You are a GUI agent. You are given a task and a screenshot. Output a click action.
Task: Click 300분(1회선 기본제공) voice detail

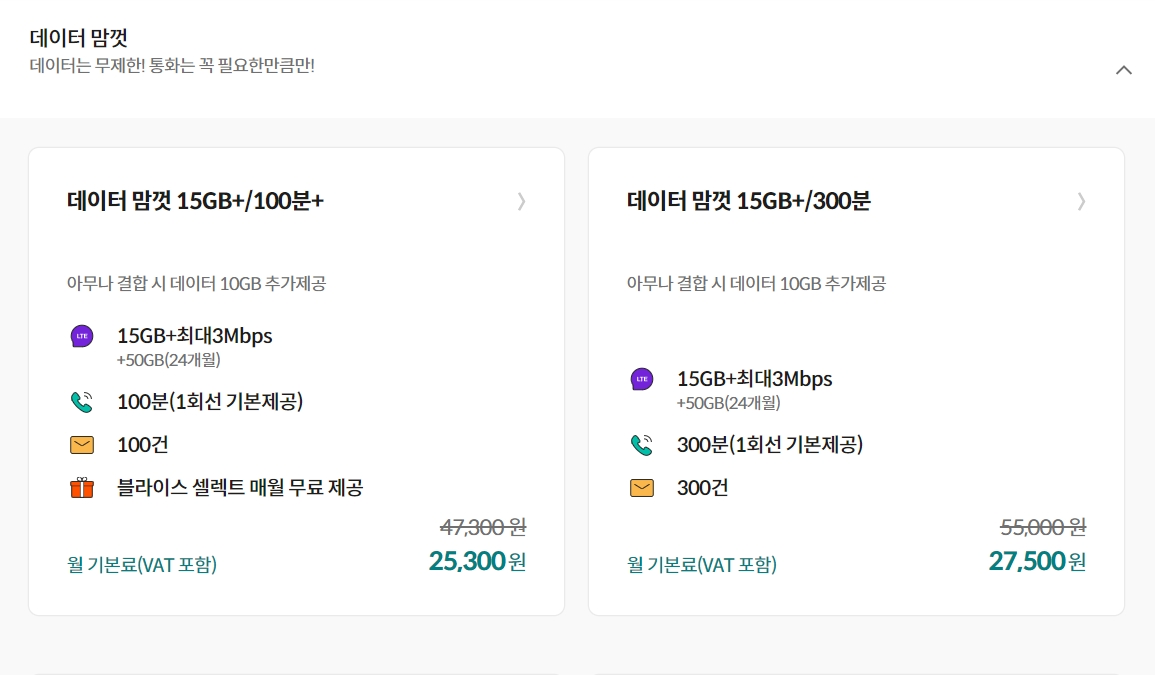tap(770, 444)
